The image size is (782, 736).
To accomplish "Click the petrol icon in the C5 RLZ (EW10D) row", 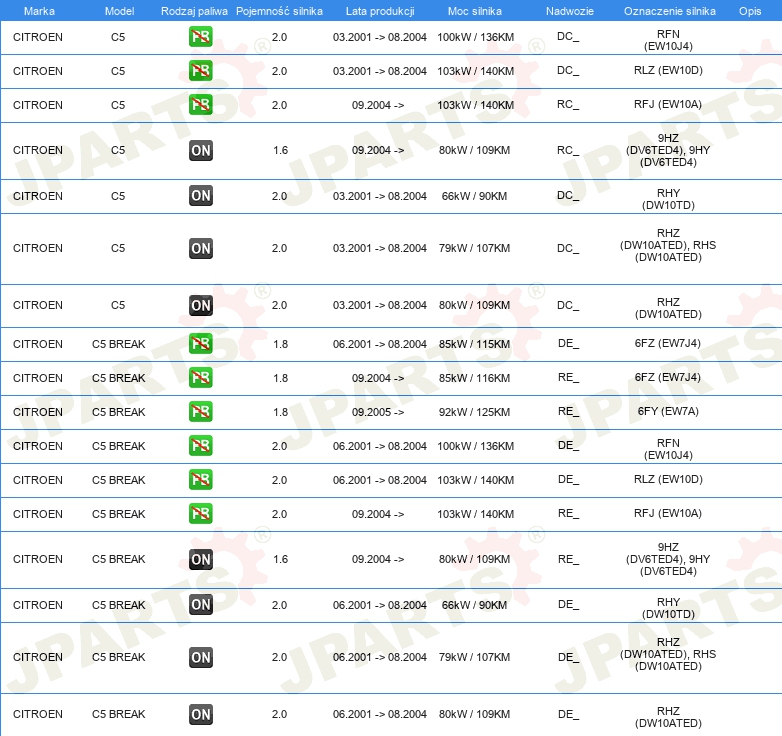I will (x=200, y=71).
